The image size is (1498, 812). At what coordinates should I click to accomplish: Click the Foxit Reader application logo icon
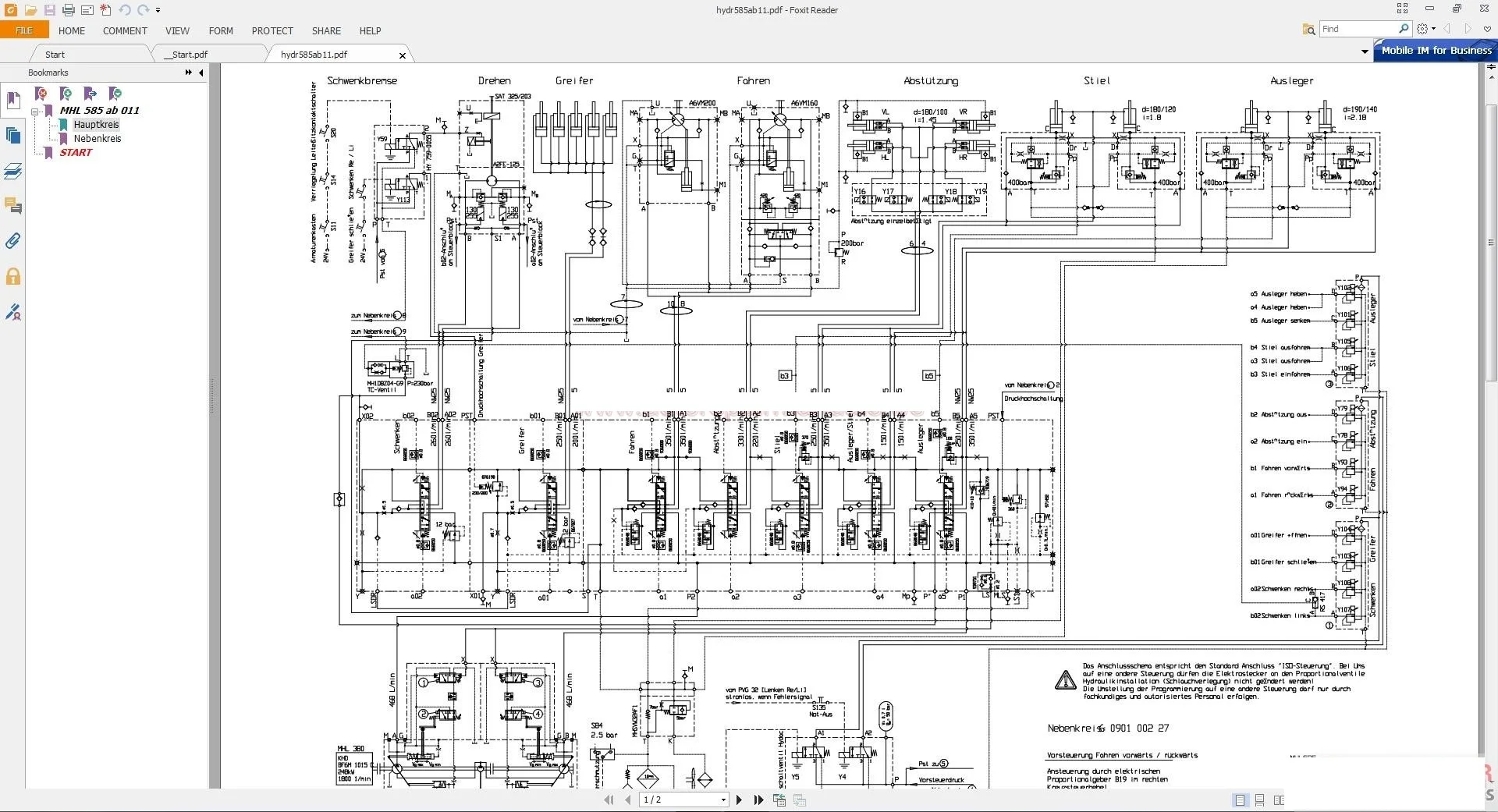[x=11, y=10]
